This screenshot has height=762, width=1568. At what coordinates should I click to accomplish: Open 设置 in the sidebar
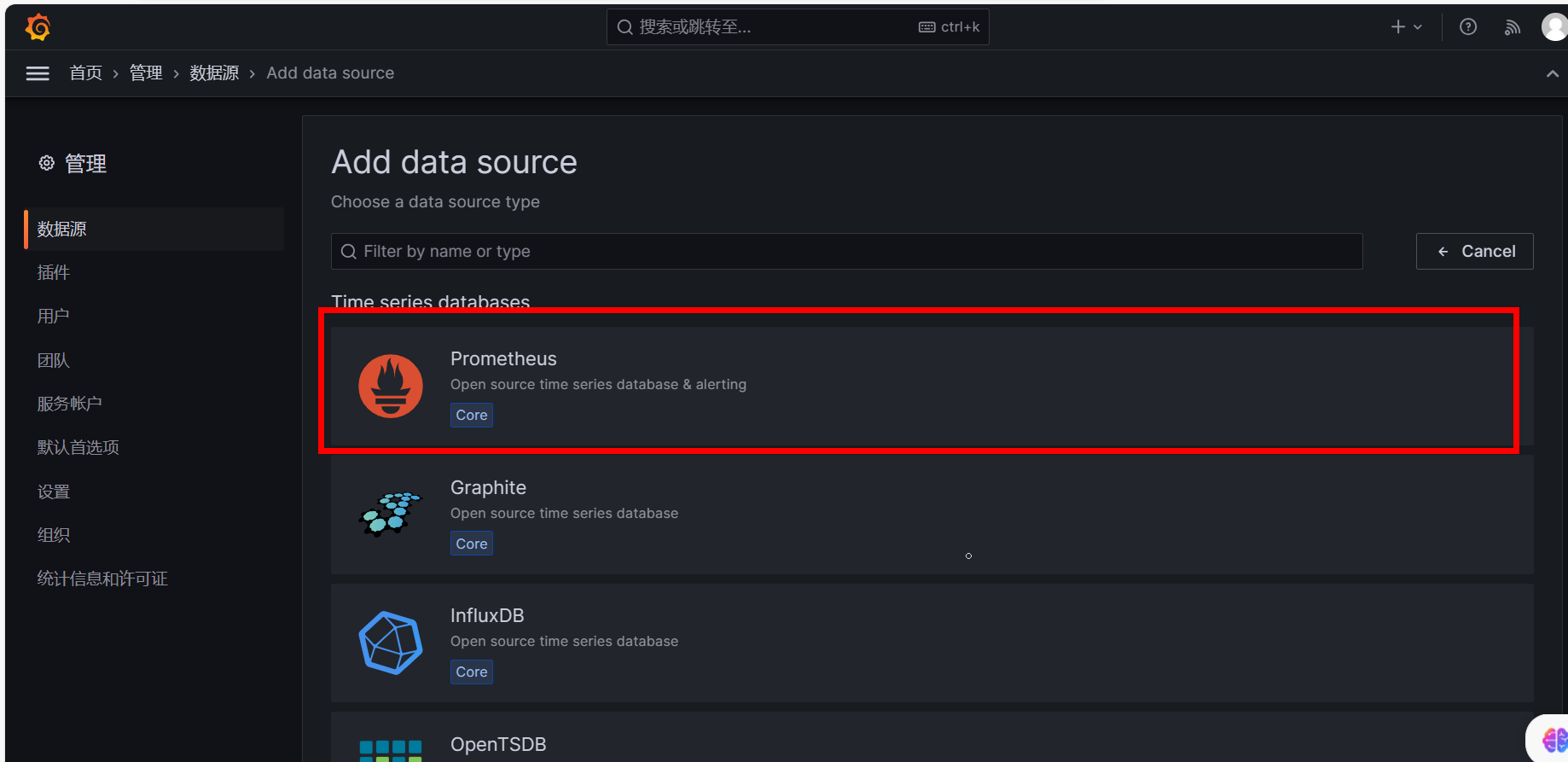(x=53, y=492)
